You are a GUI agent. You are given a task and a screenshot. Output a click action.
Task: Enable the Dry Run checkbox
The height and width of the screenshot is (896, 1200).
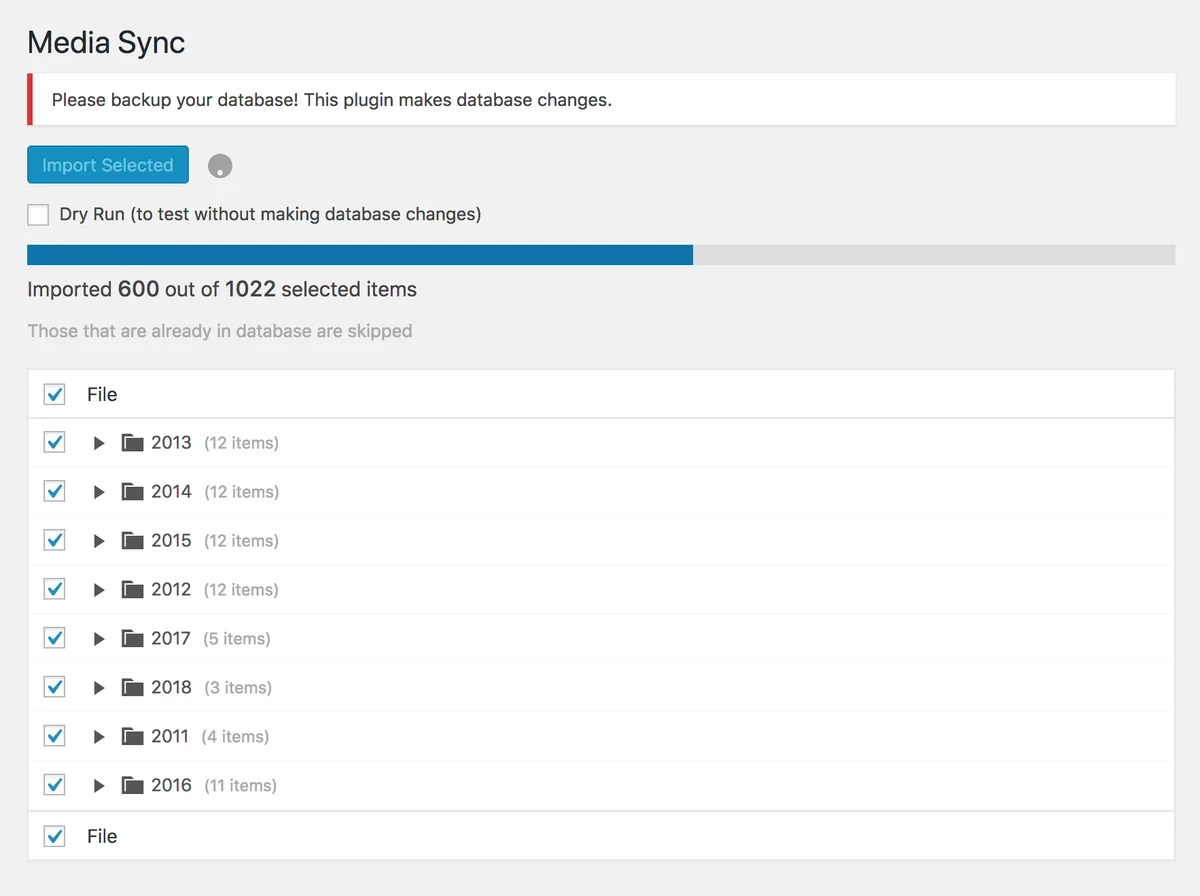38,214
